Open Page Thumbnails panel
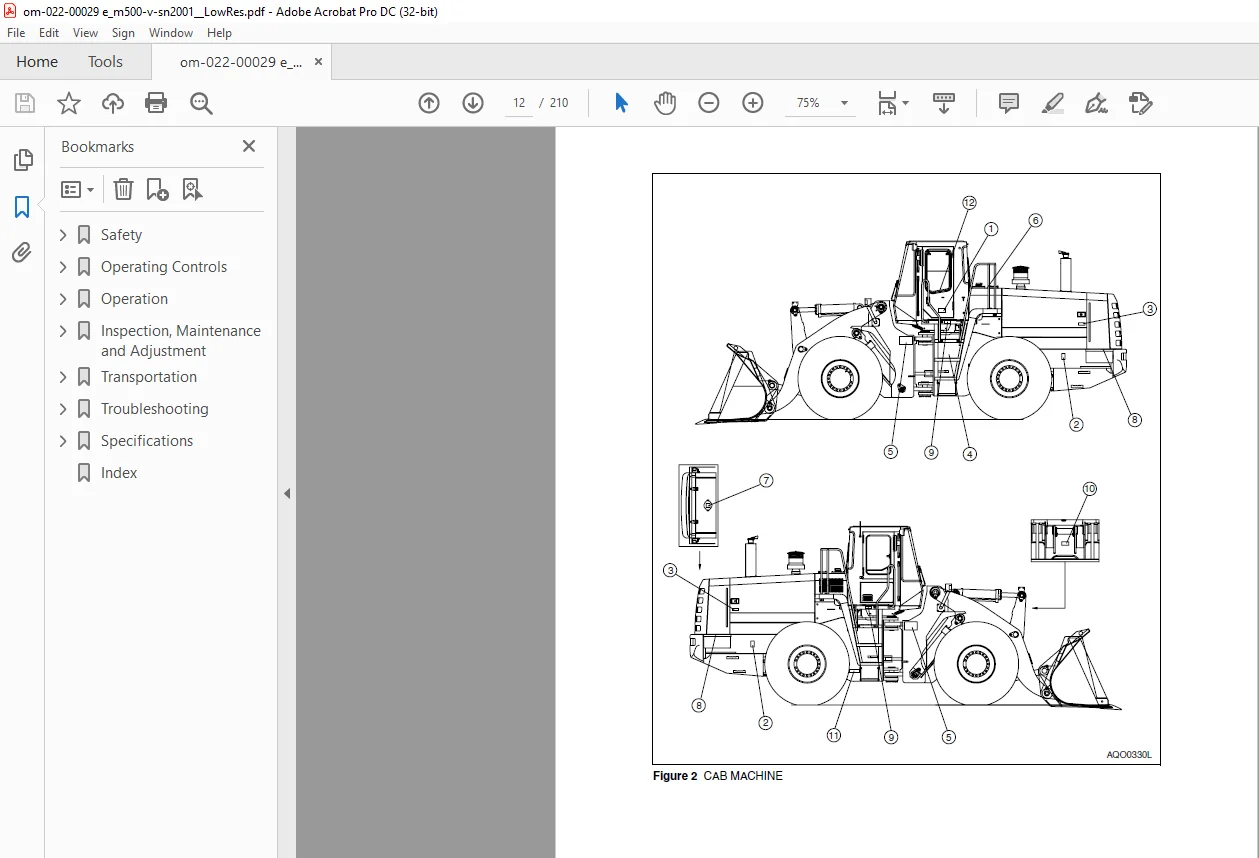Screen dimensions: 1259x858 (22, 160)
